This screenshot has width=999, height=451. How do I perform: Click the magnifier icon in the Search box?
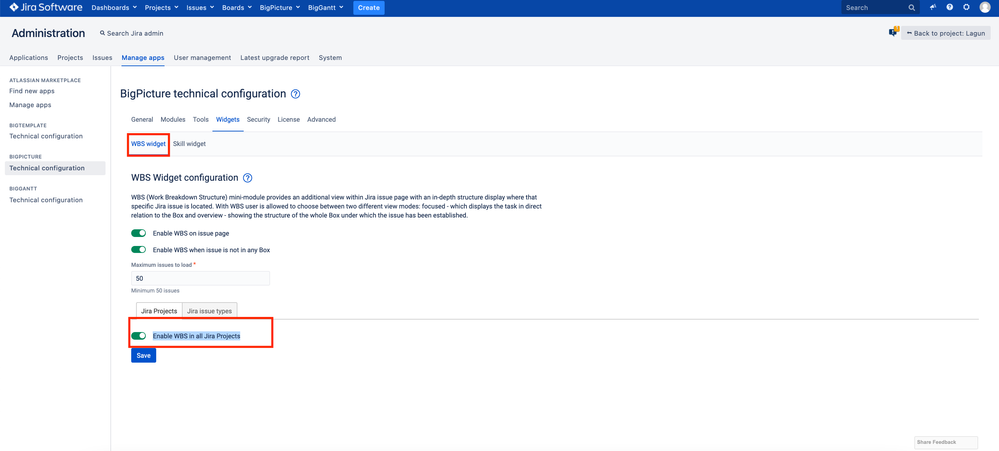[x=912, y=8]
